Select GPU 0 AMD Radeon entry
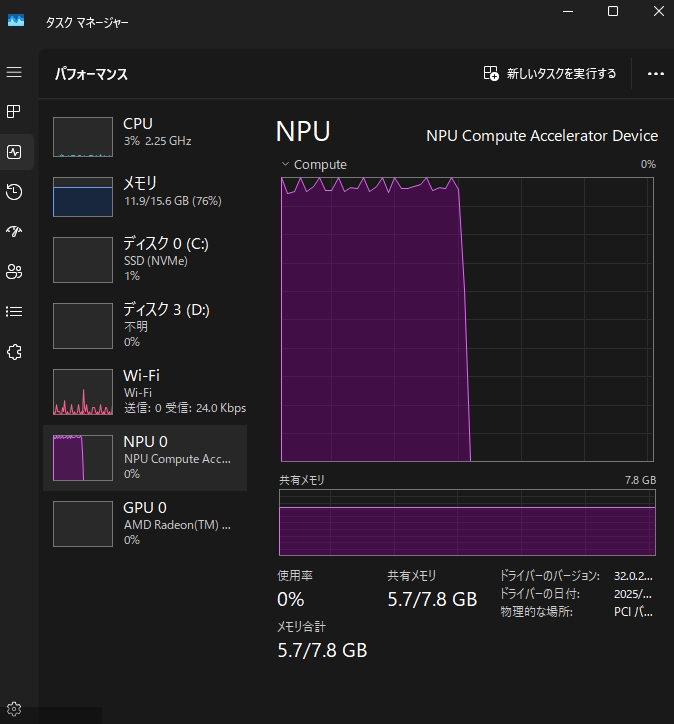 (145, 523)
